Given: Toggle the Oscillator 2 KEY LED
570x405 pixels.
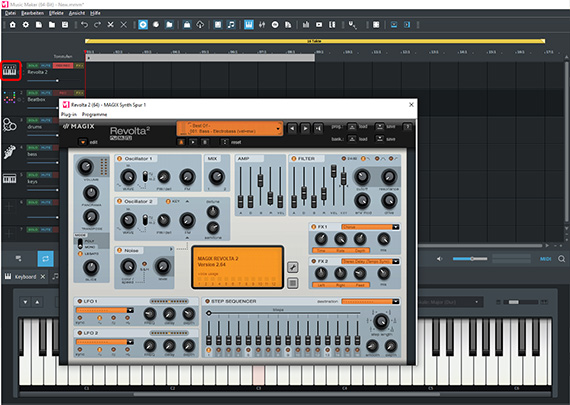Looking at the screenshot, I should tap(168, 201).
